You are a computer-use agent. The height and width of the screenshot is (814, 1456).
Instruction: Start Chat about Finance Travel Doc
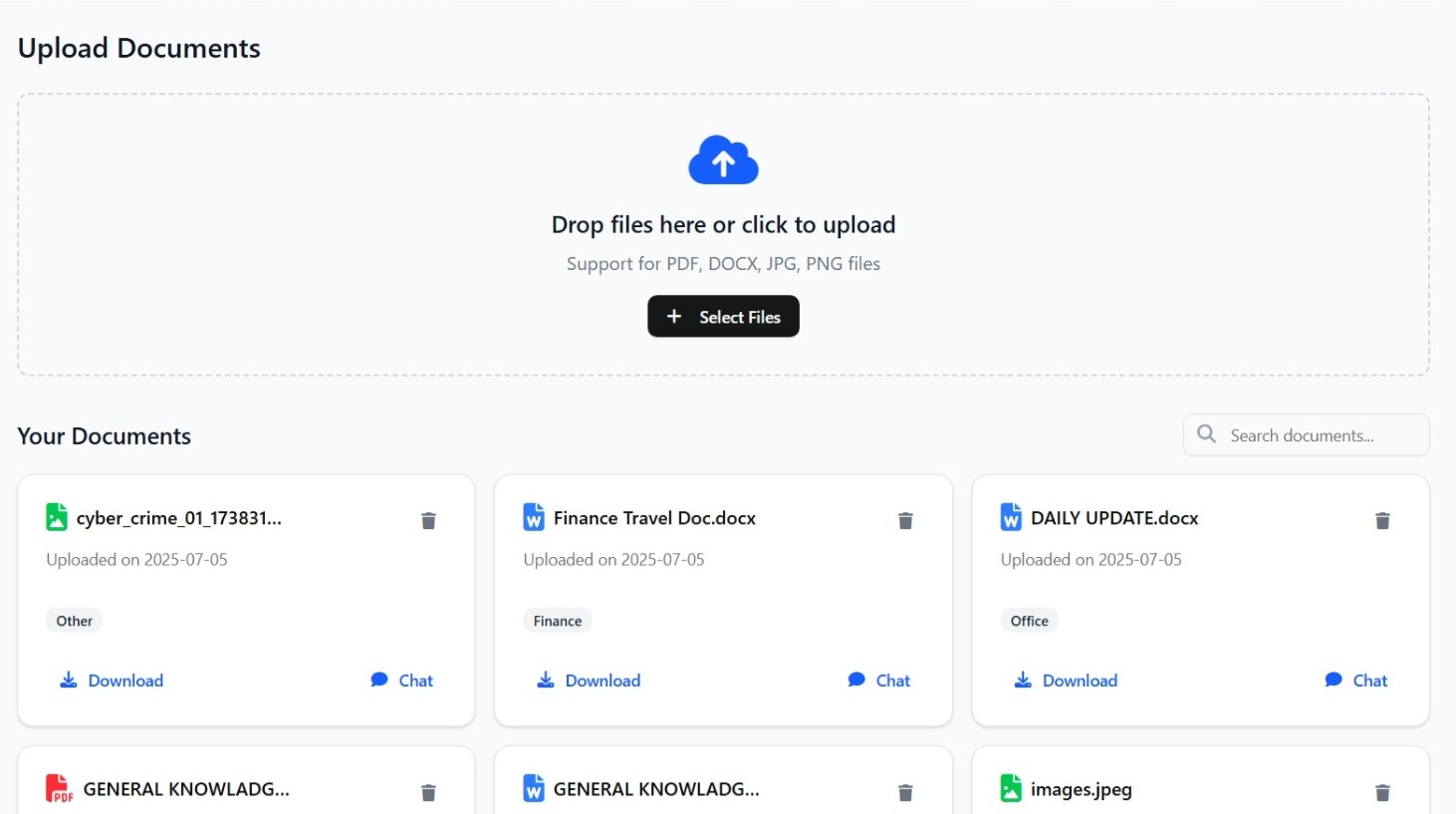879,680
